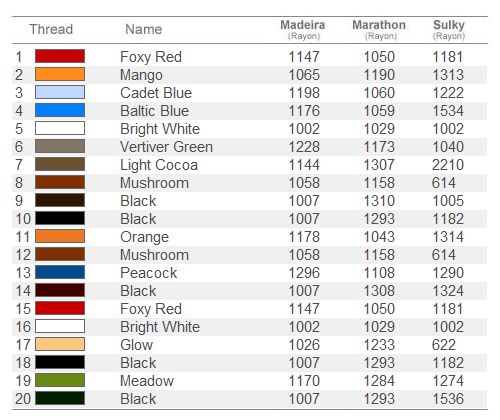Click the Madeira Rayon column header

coord(303,29)
